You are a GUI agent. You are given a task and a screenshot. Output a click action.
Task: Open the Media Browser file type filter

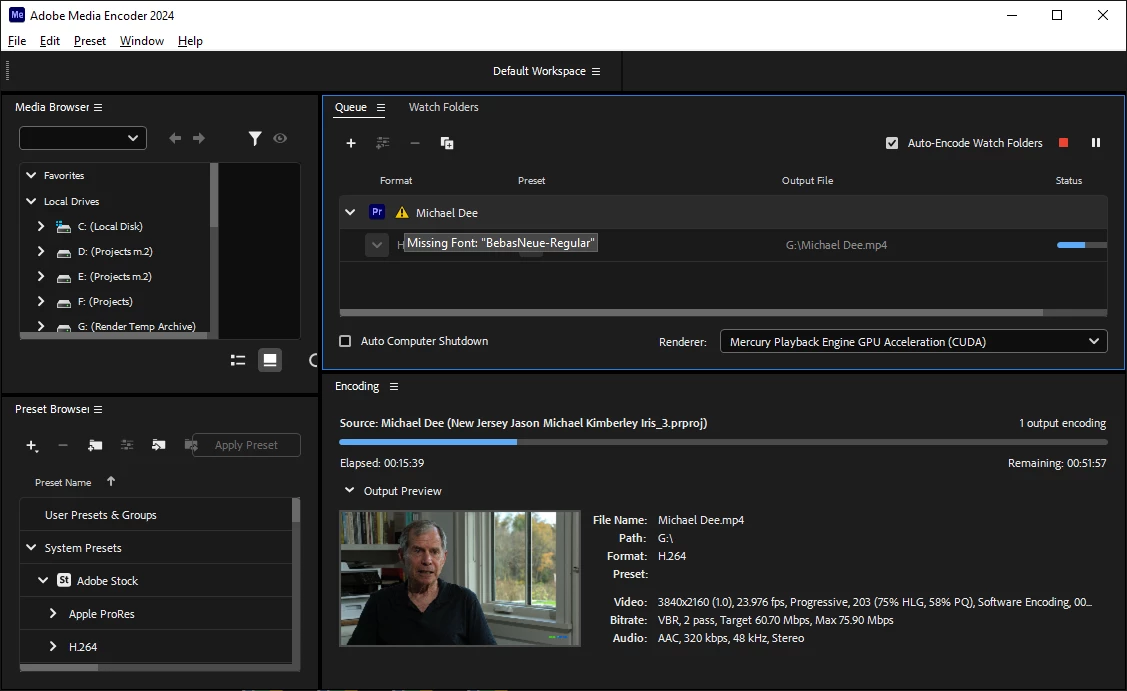(x=254, y=138)
